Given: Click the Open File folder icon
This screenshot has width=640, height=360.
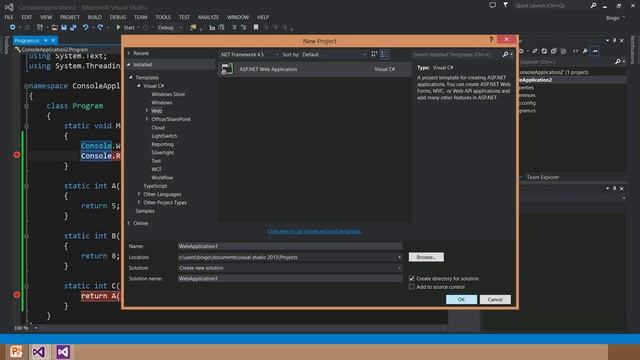Looking at the screenshot, I should 54,27.
